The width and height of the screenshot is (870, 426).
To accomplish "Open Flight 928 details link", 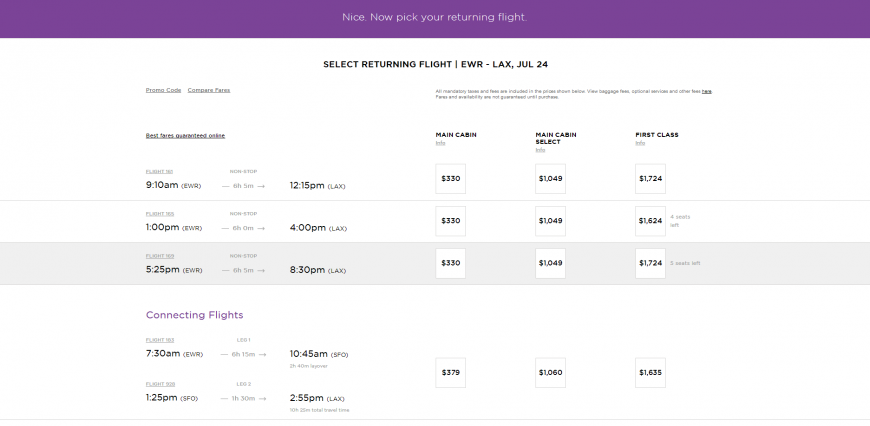I will [160, 384].
